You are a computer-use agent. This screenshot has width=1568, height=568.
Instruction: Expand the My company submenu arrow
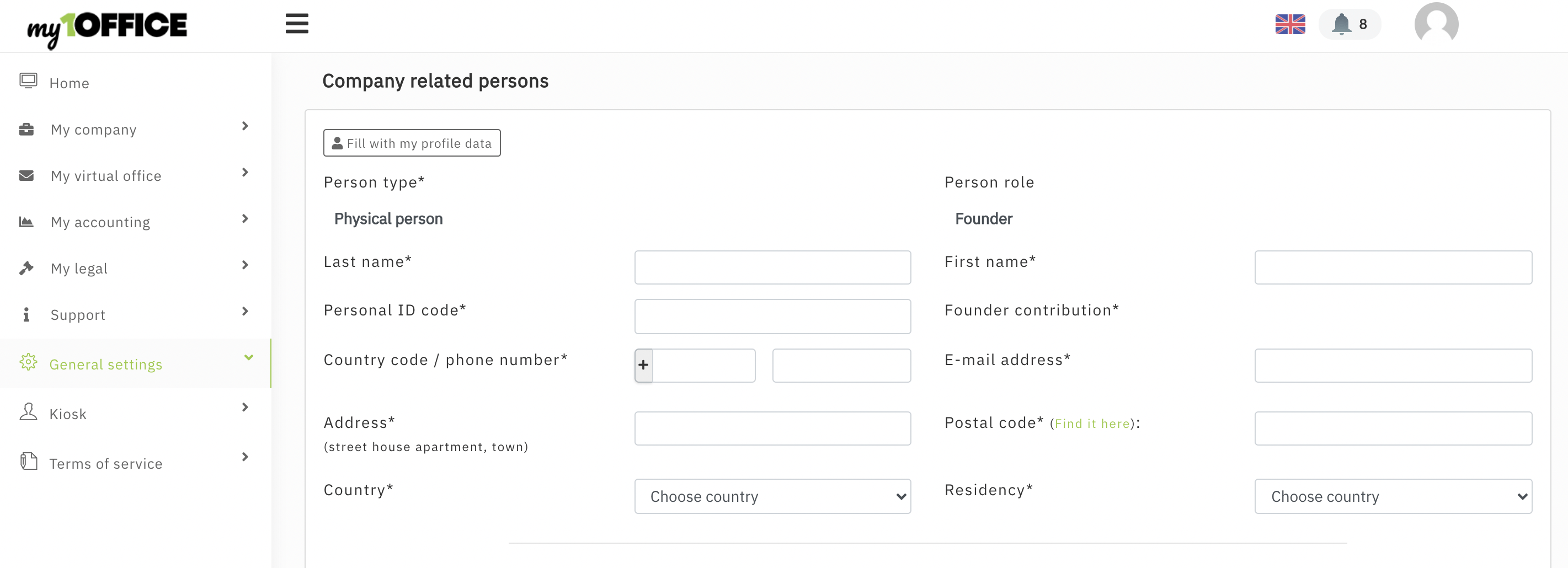point(246,126)
